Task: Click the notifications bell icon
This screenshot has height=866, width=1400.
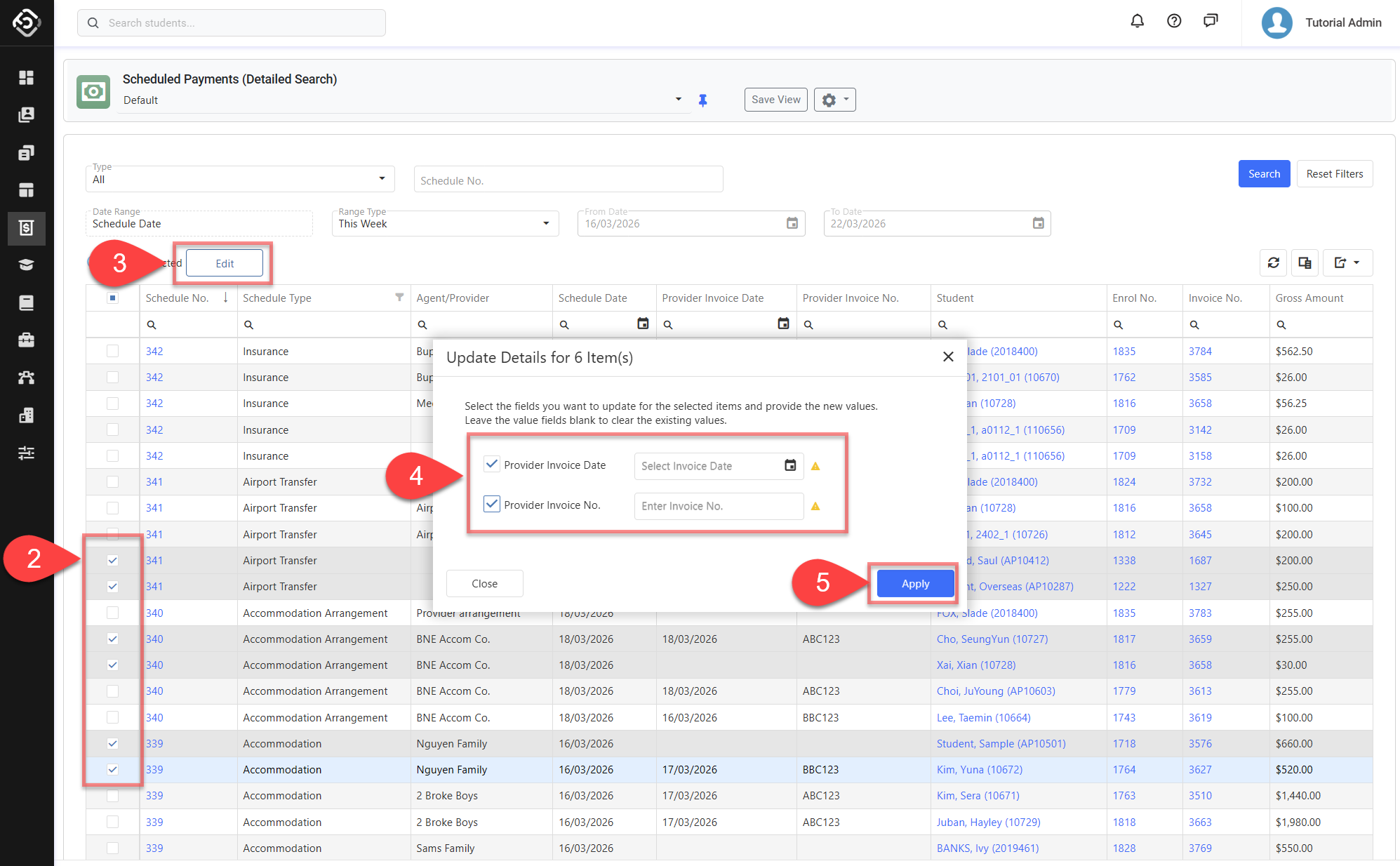Action: [1137, 22]
